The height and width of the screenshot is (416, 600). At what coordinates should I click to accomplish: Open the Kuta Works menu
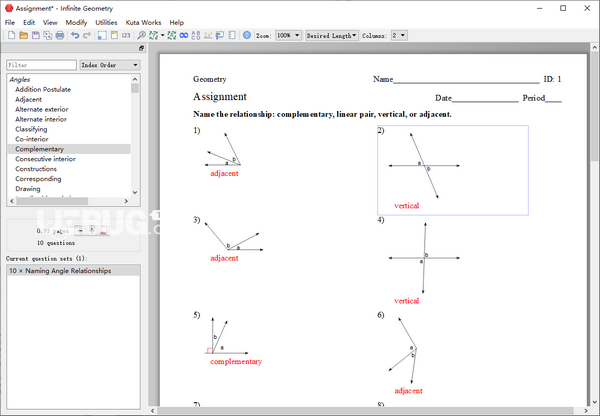[143, 23]
